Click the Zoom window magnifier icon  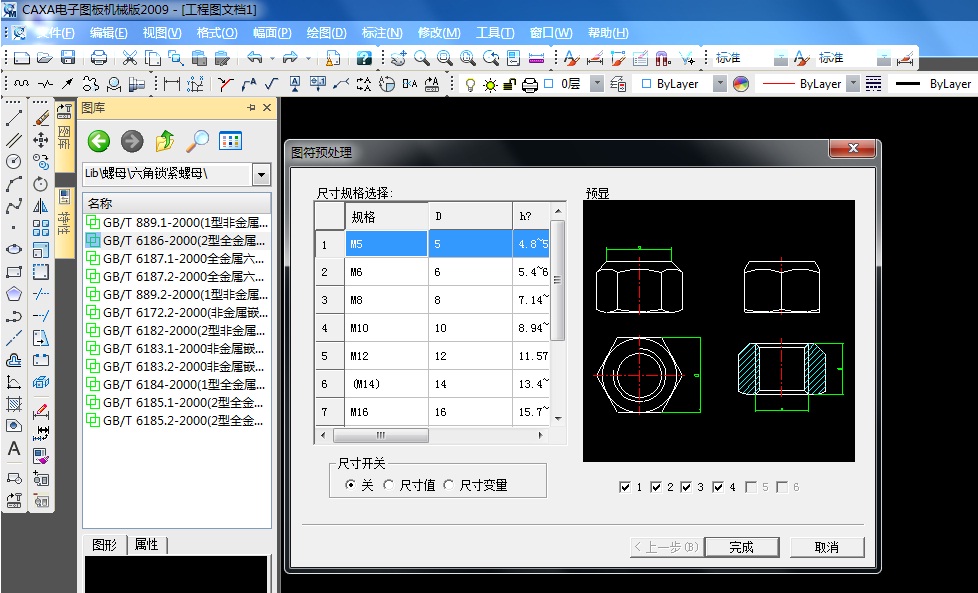tap(445, 58)
